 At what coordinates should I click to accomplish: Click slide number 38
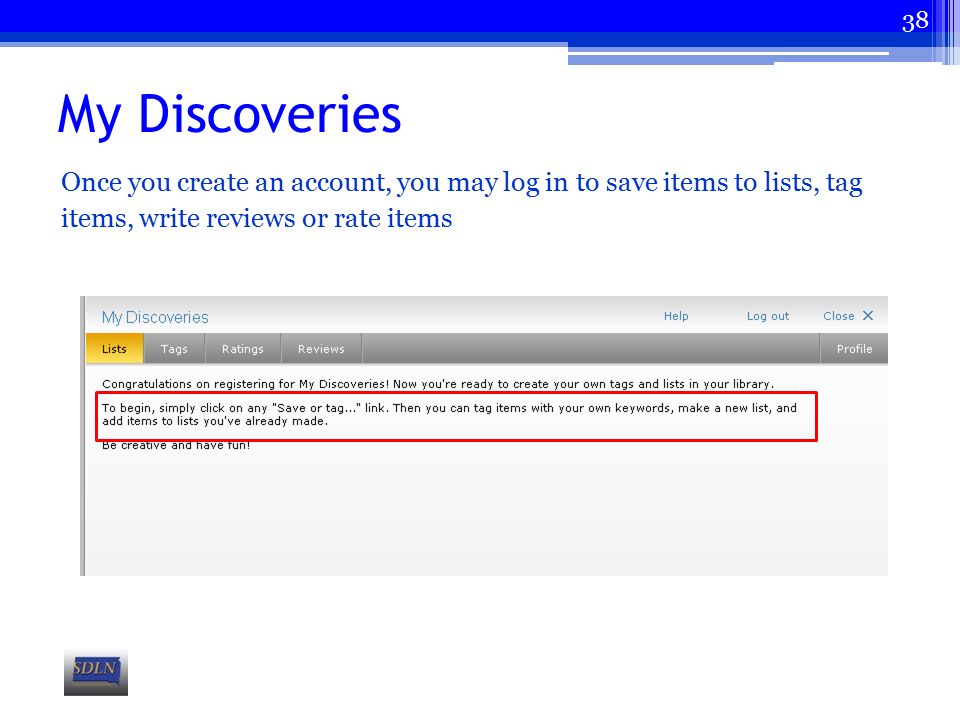click(x=915, y=21)
